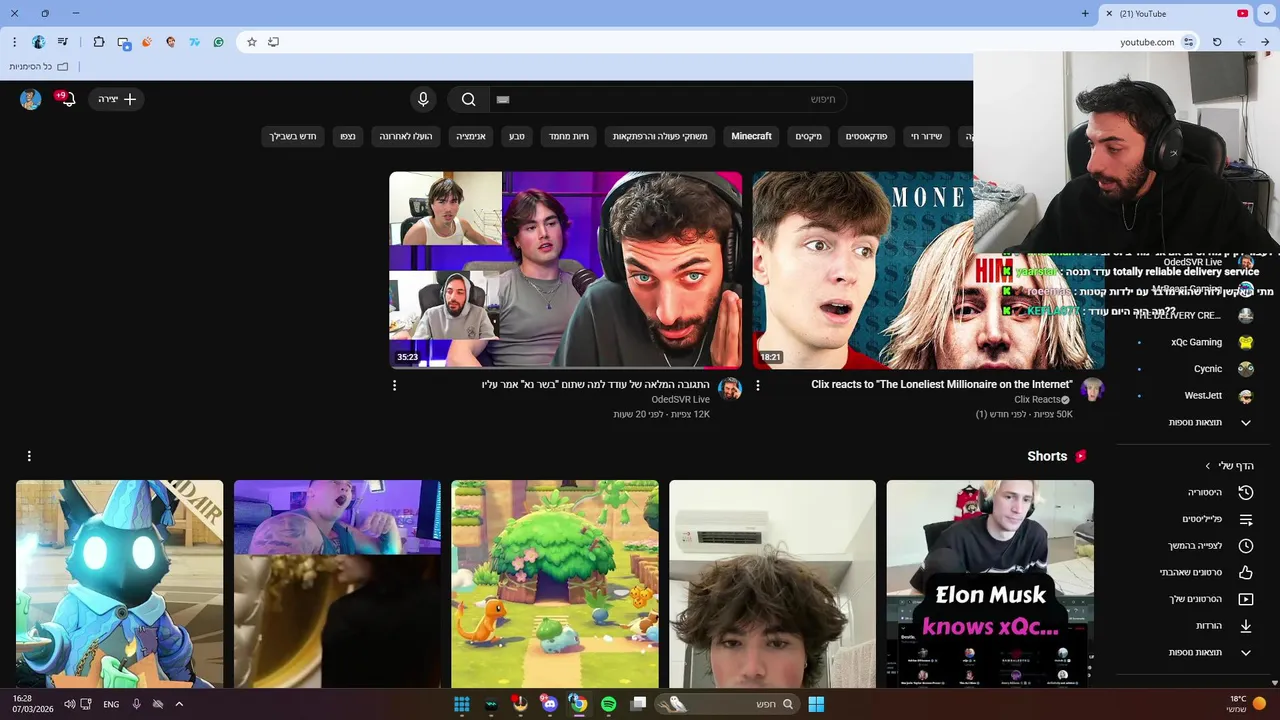Open Clix Reacts channel avatar
The height and width of the screenshot is (720, 1280).
coord(1092,389)
